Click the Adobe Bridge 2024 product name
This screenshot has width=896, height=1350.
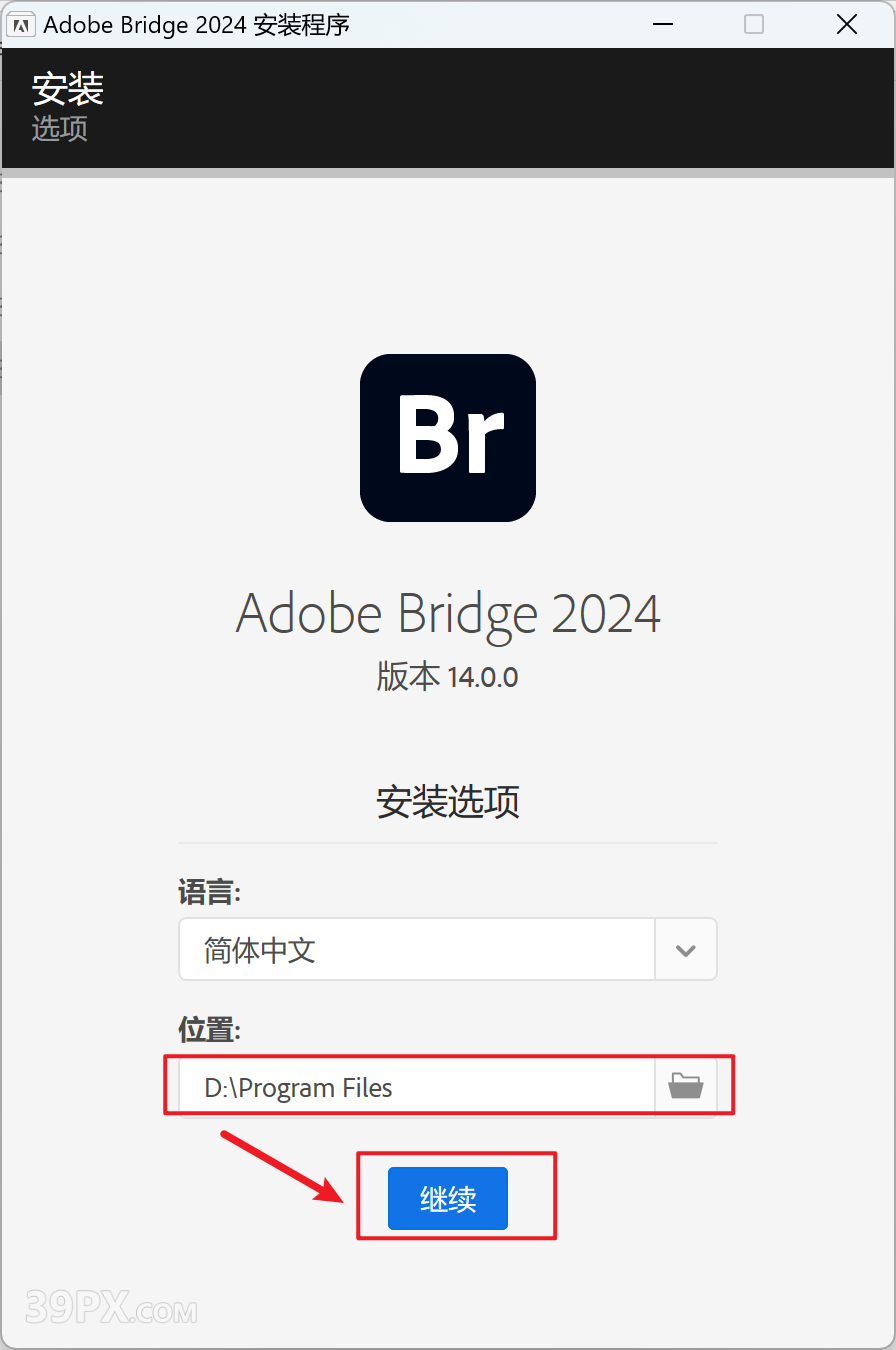[448, 612]
